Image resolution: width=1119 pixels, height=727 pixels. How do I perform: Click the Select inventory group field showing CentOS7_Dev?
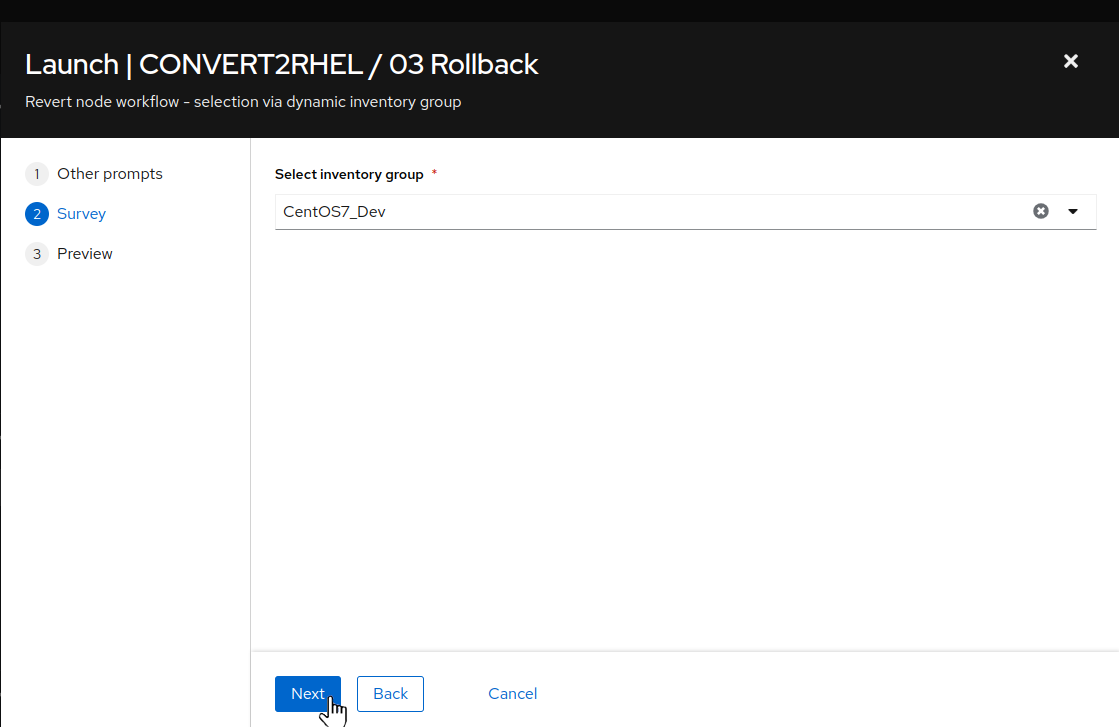[685, 212]
